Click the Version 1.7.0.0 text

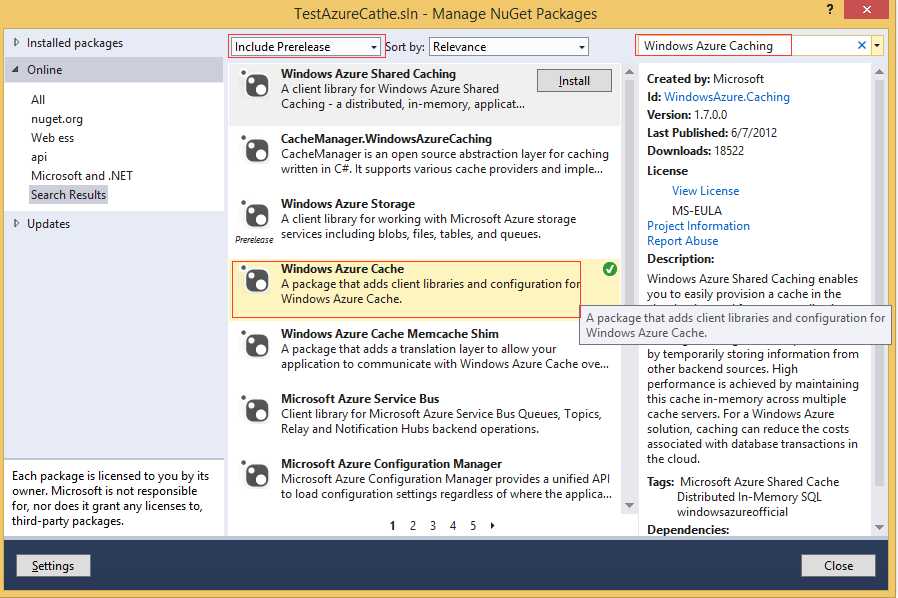[687, 115]
